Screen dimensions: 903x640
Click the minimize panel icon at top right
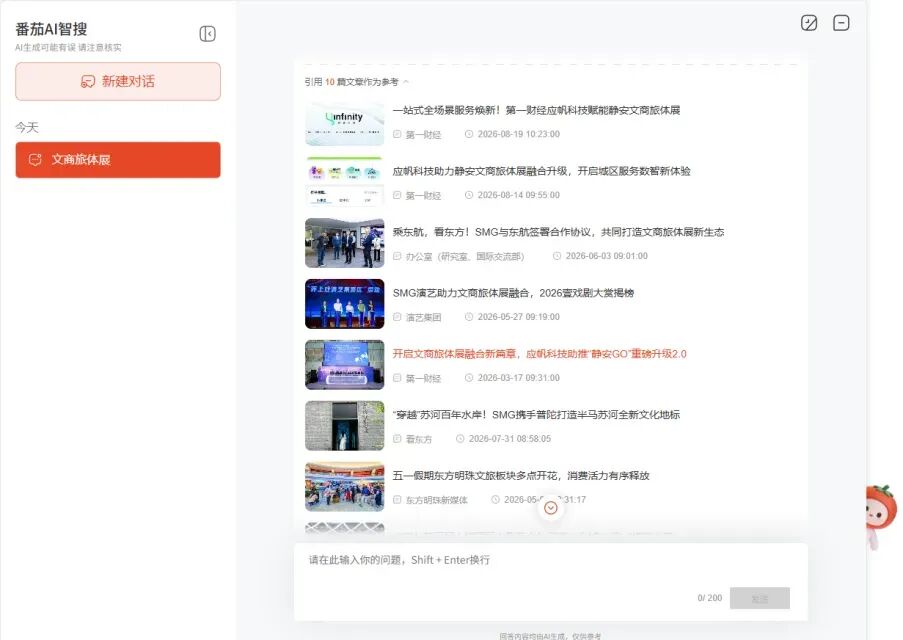pos(841,23)
